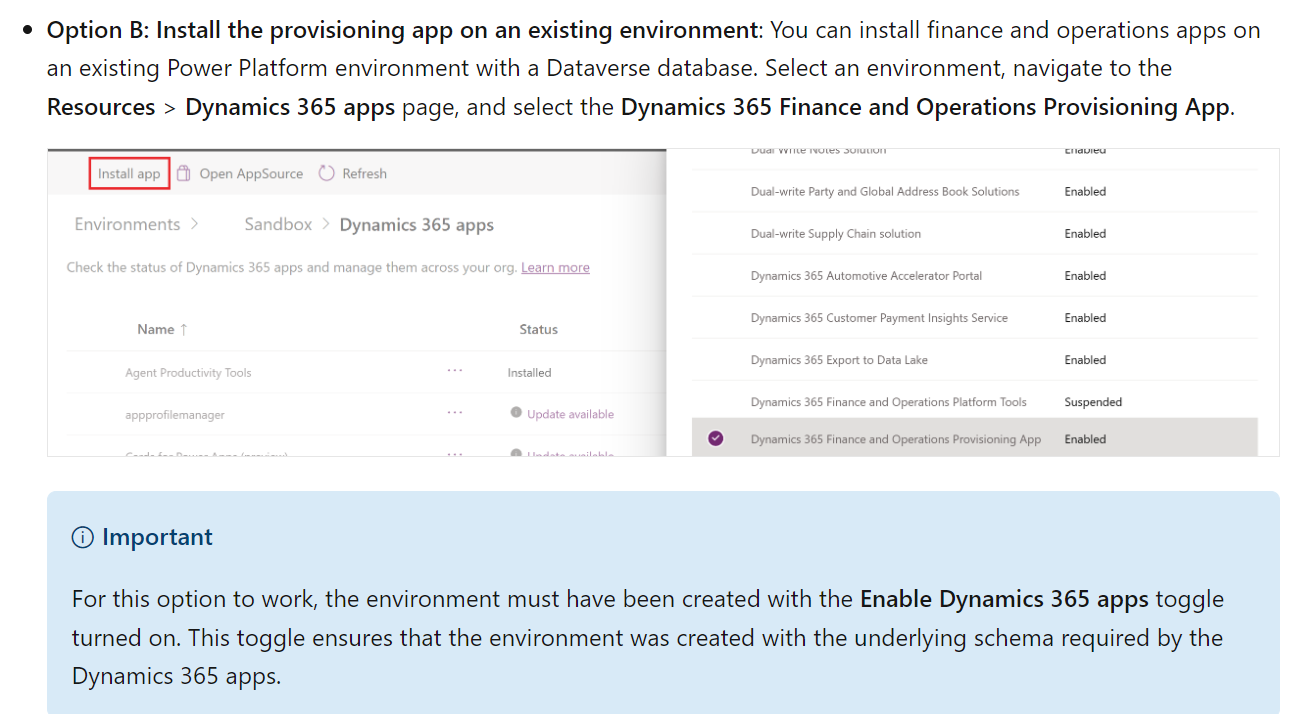Open the ellipsis menu for appprofilemanager
The image size is (1300, 714).
(x=455, y=412)
